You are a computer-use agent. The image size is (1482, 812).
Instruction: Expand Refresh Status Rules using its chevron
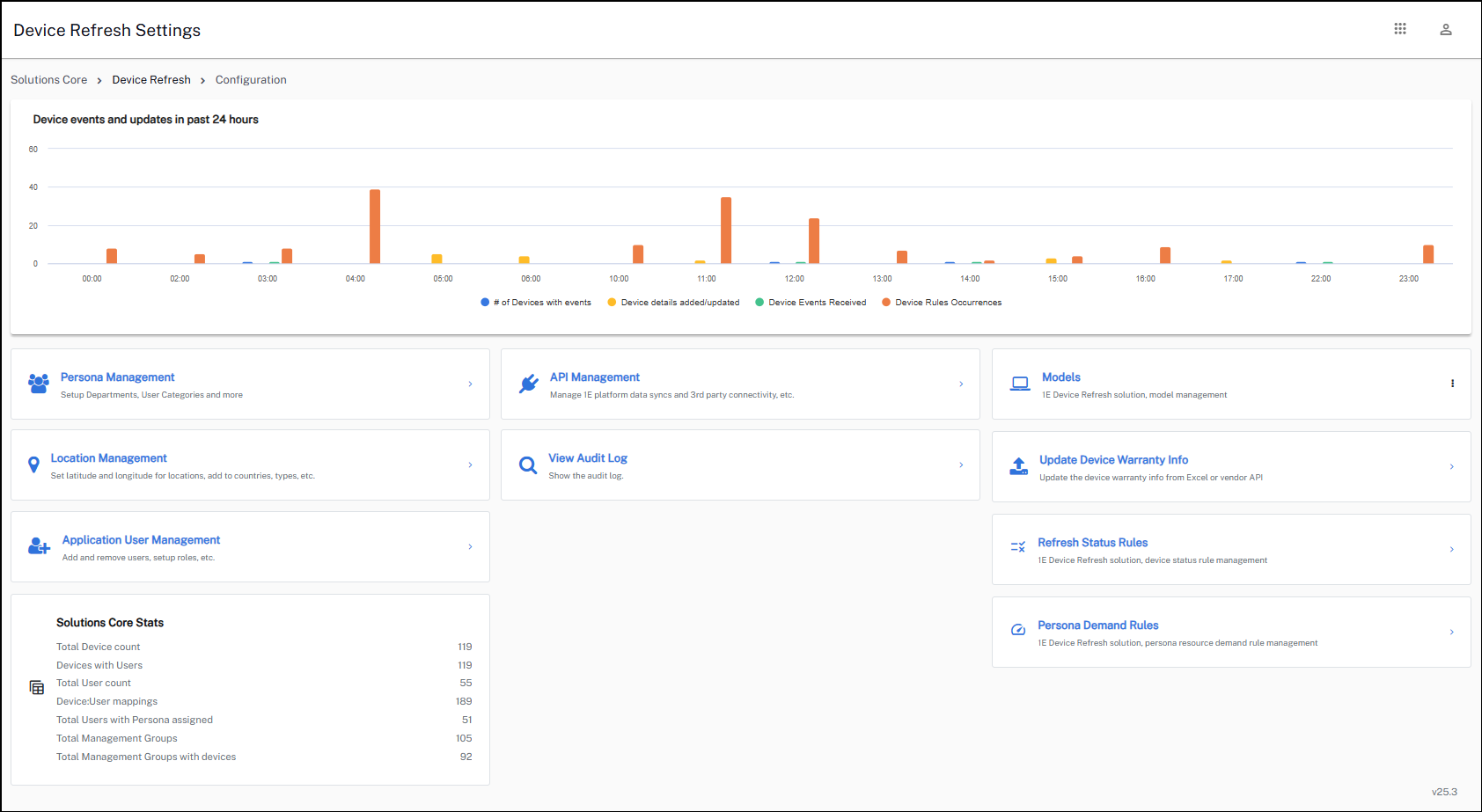pos(1451,549)
